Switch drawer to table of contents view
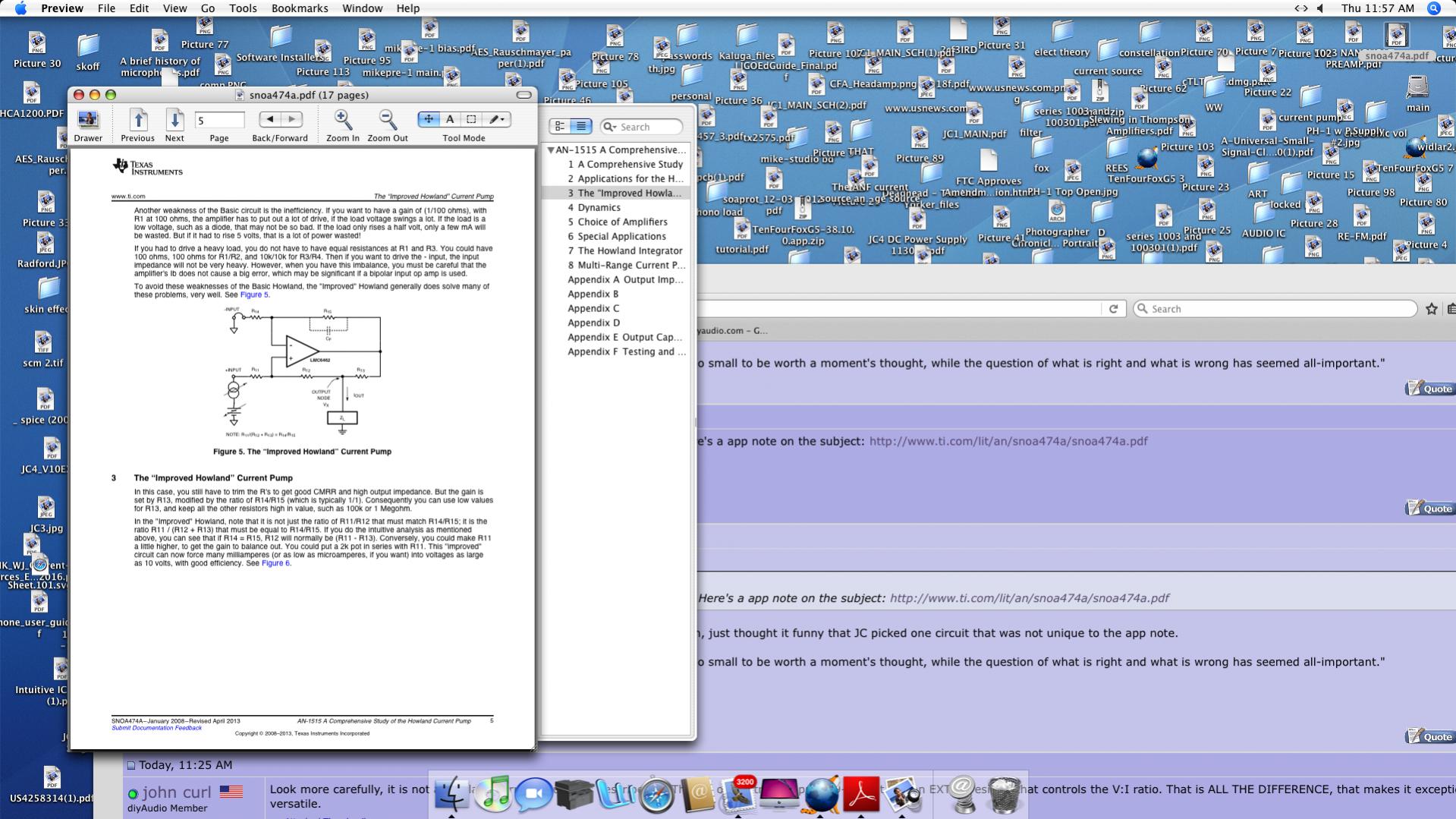The width and height of the screenshot is (1456, 819). [580, 127]
